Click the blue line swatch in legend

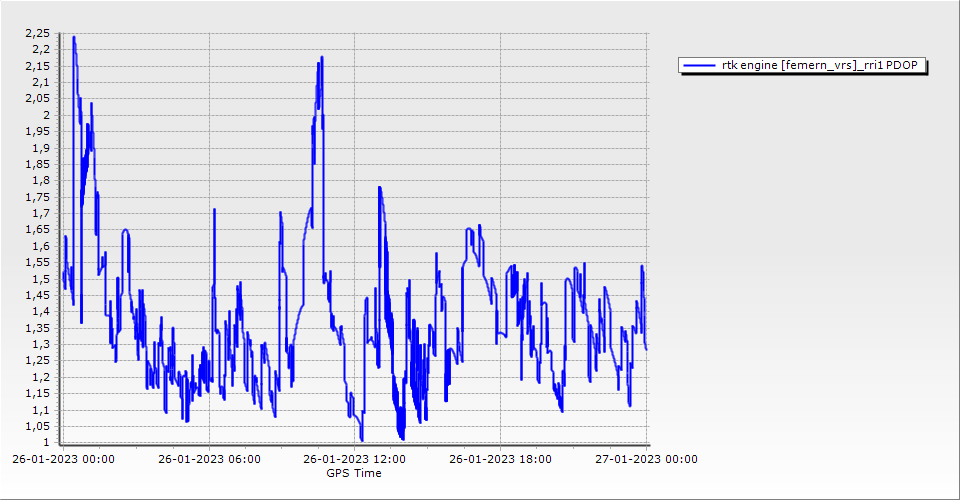click(696, 66)
